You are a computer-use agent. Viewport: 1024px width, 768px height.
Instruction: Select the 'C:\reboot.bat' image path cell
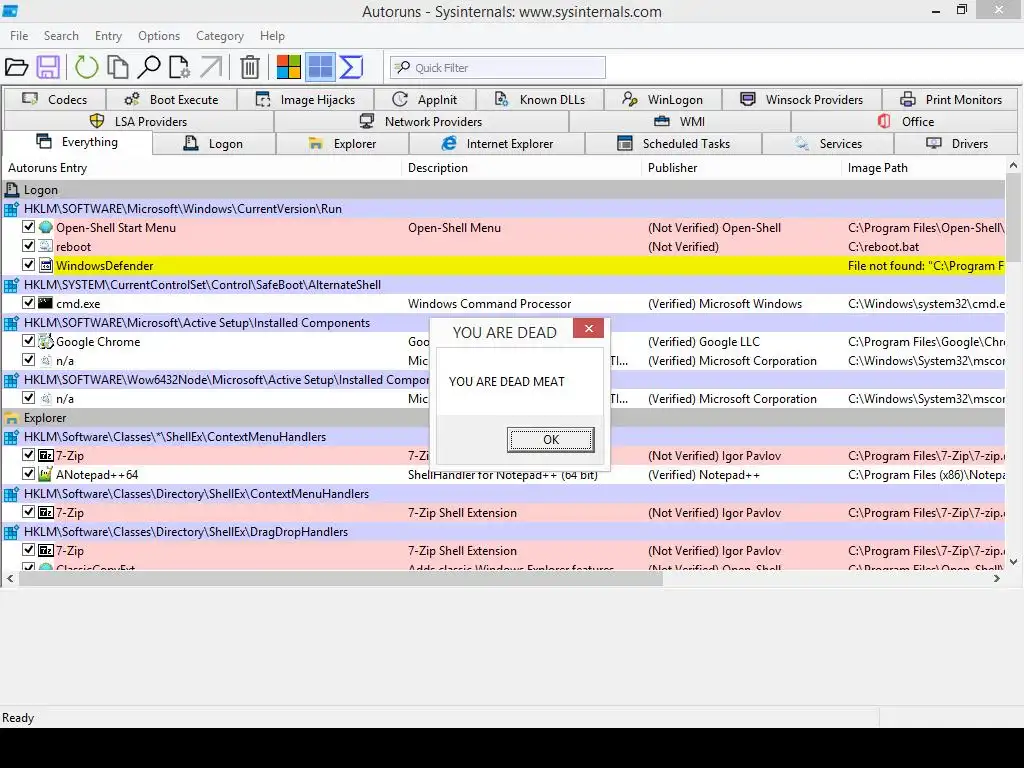[883, 247]
